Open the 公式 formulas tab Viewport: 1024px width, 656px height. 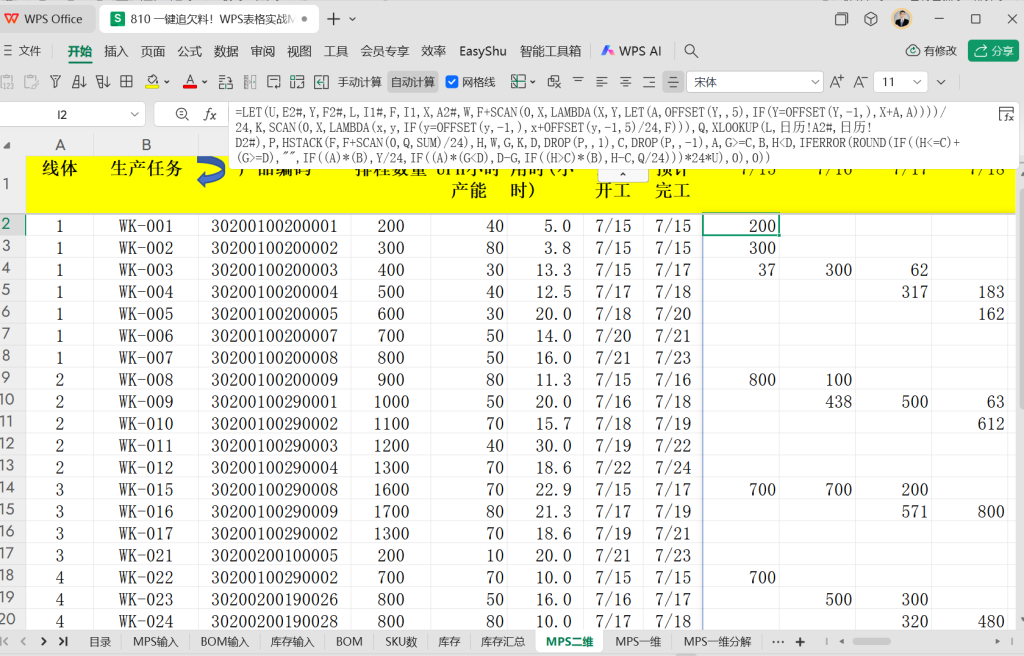tap(189, 51)
